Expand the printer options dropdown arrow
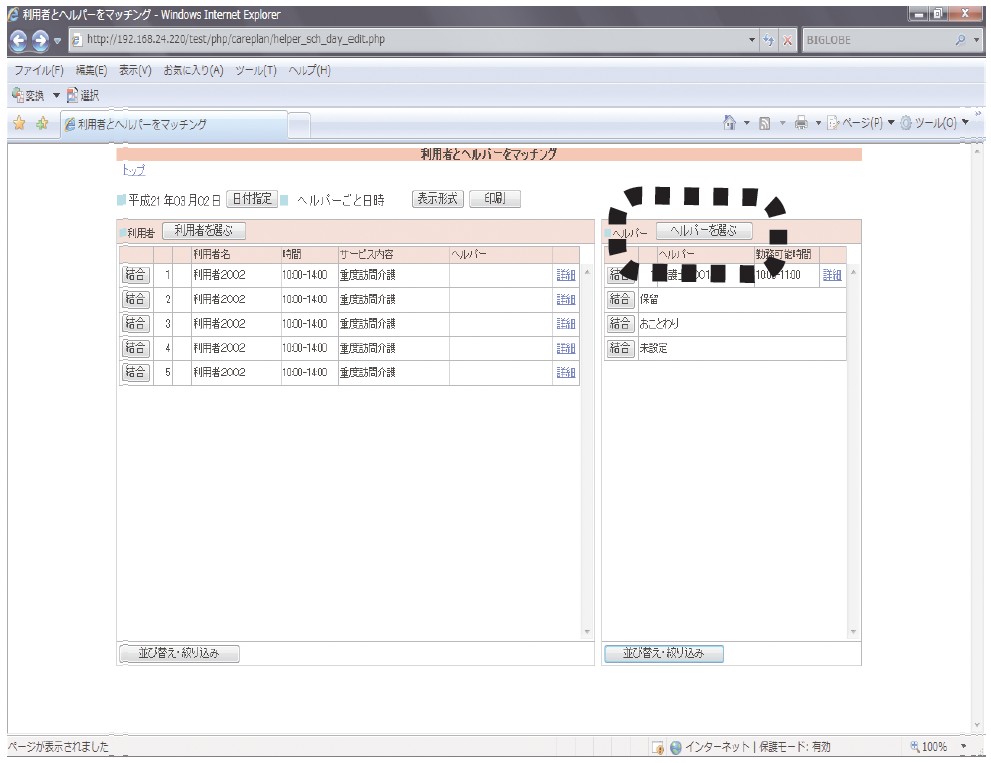The image size is (991, 763). click(x=818, y=123)
